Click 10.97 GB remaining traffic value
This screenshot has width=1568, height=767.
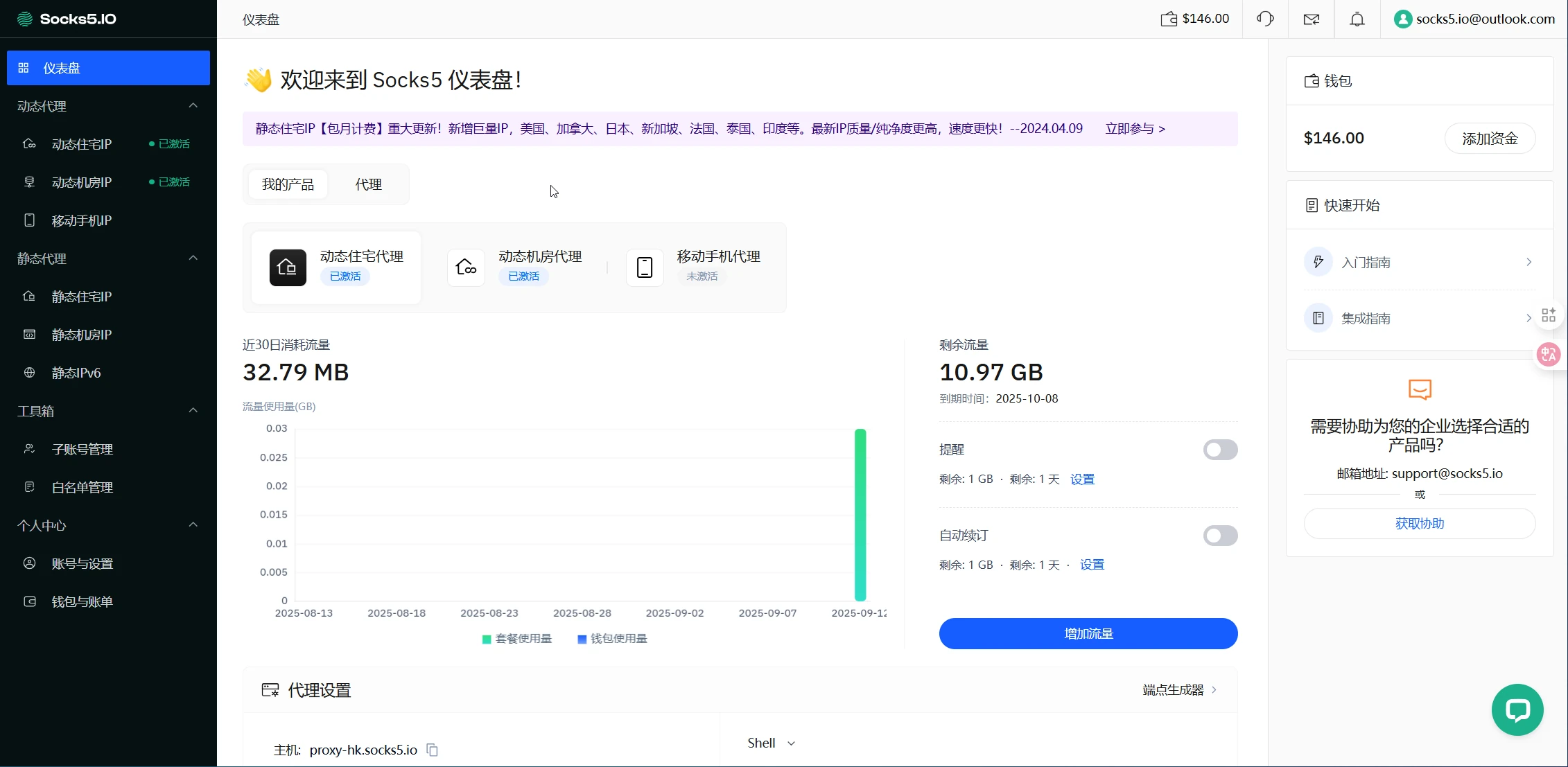point(991,372)
